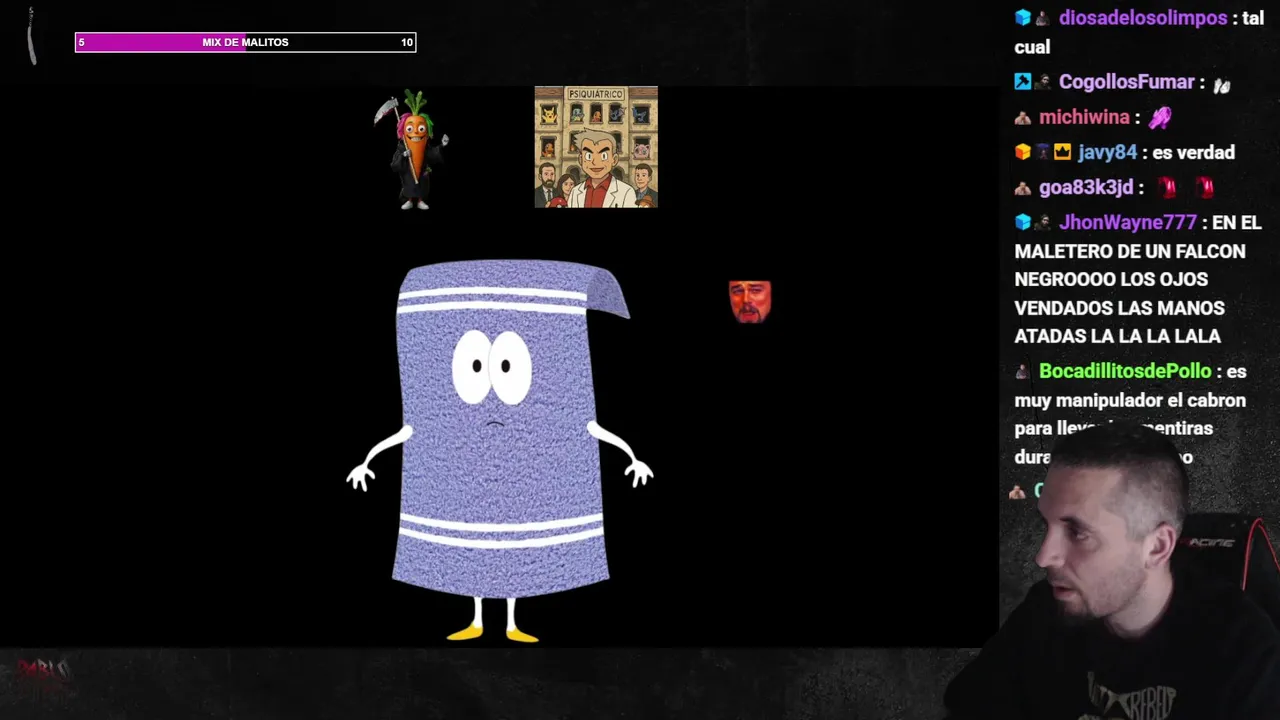Click username JhonWayne777 in chat
1280x720 pixels.
1127,222
